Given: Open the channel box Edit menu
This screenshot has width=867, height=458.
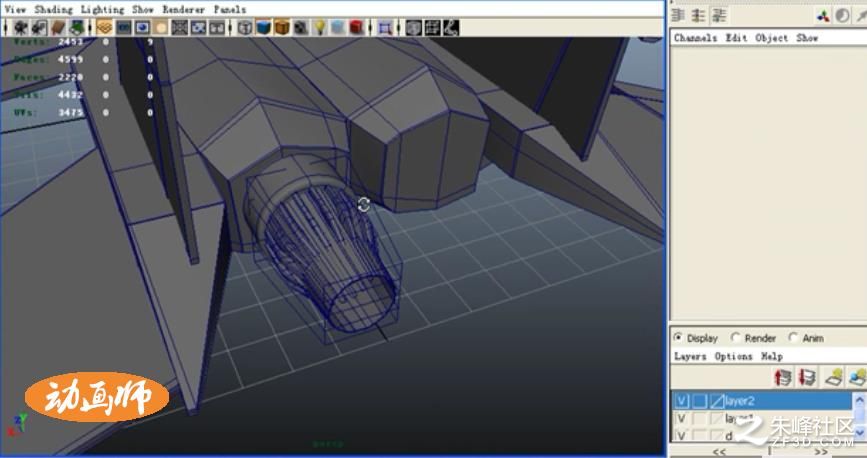Looking at the screenshot, I should pos(736,38).
